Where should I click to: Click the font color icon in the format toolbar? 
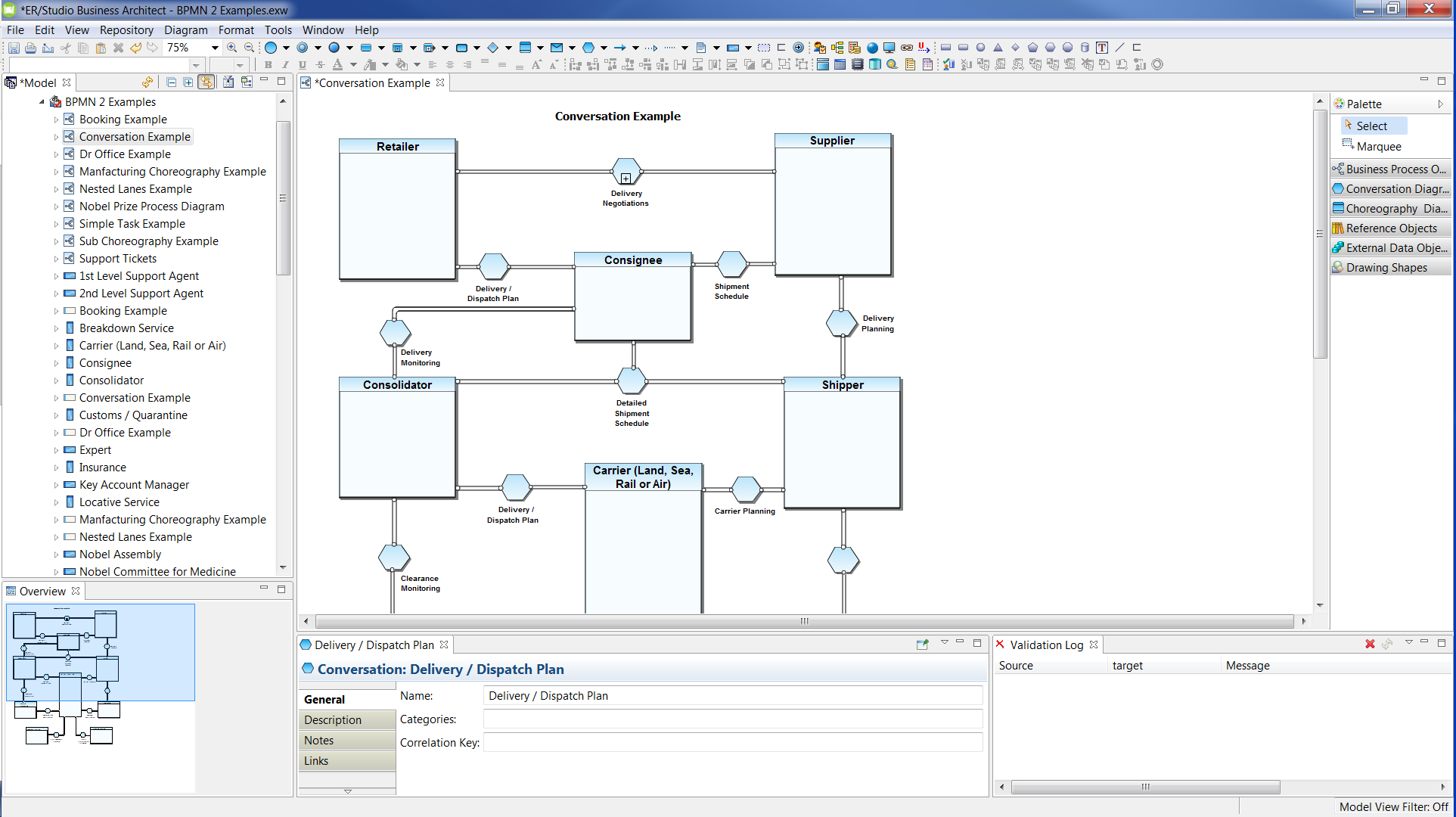(338, 64)
